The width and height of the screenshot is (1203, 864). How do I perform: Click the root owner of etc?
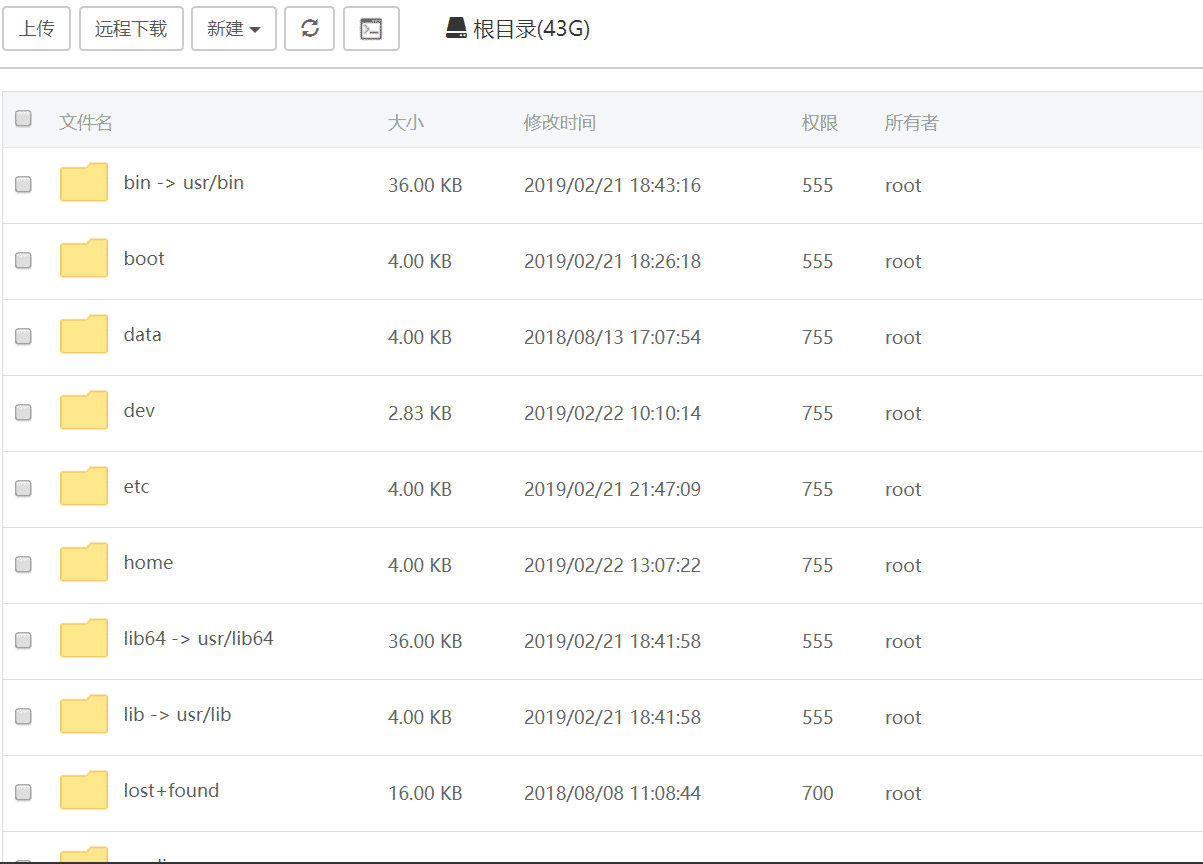click(903, 489)
